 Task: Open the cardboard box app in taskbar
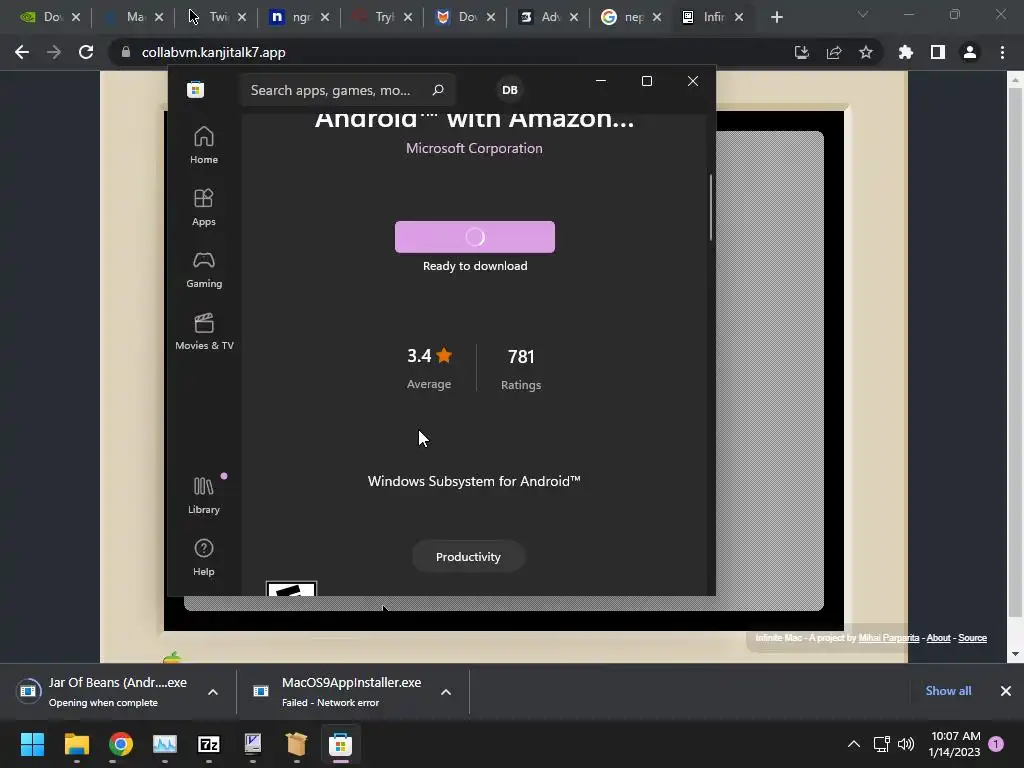pos(296,744)
